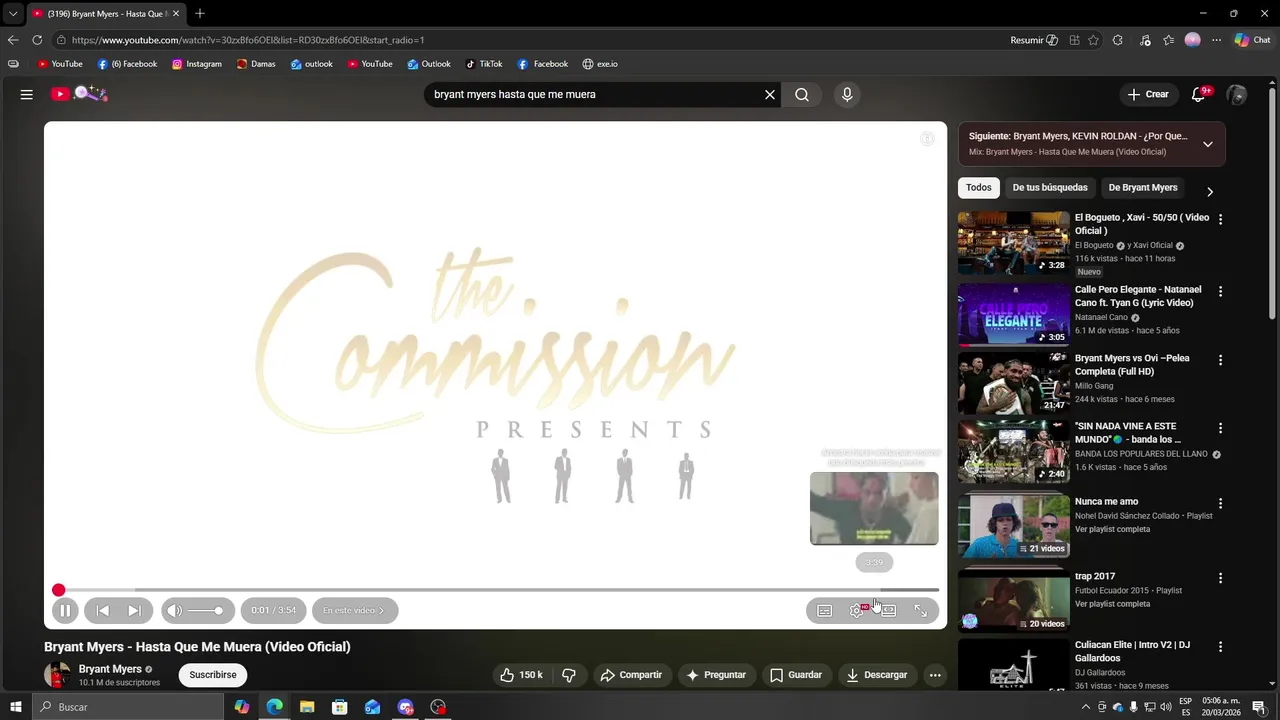Click the search magnifier button
1280x720 pixels.
pyautogui.click(x=802, y=94)
